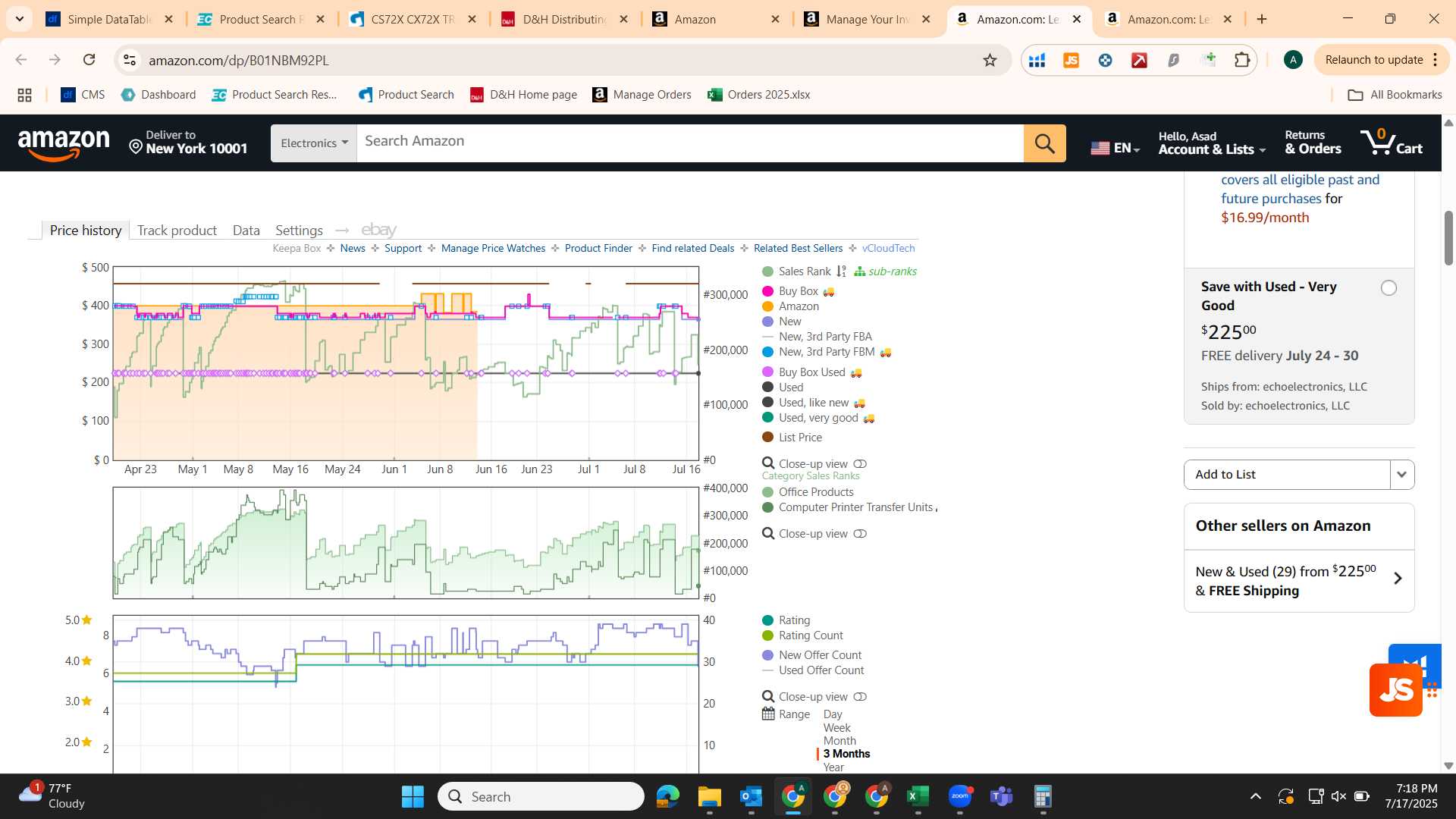Screen dimensions: 1456x819
Task: Open Zoom from the taskbar
Action: pyautogui.click(x=959, y=796)
